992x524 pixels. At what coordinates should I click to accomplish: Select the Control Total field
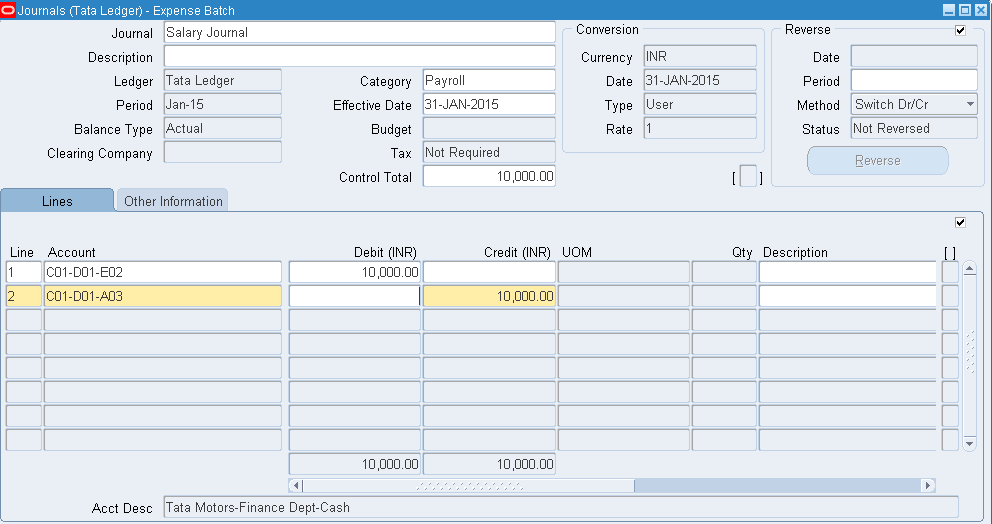click(x=489, y=177)
